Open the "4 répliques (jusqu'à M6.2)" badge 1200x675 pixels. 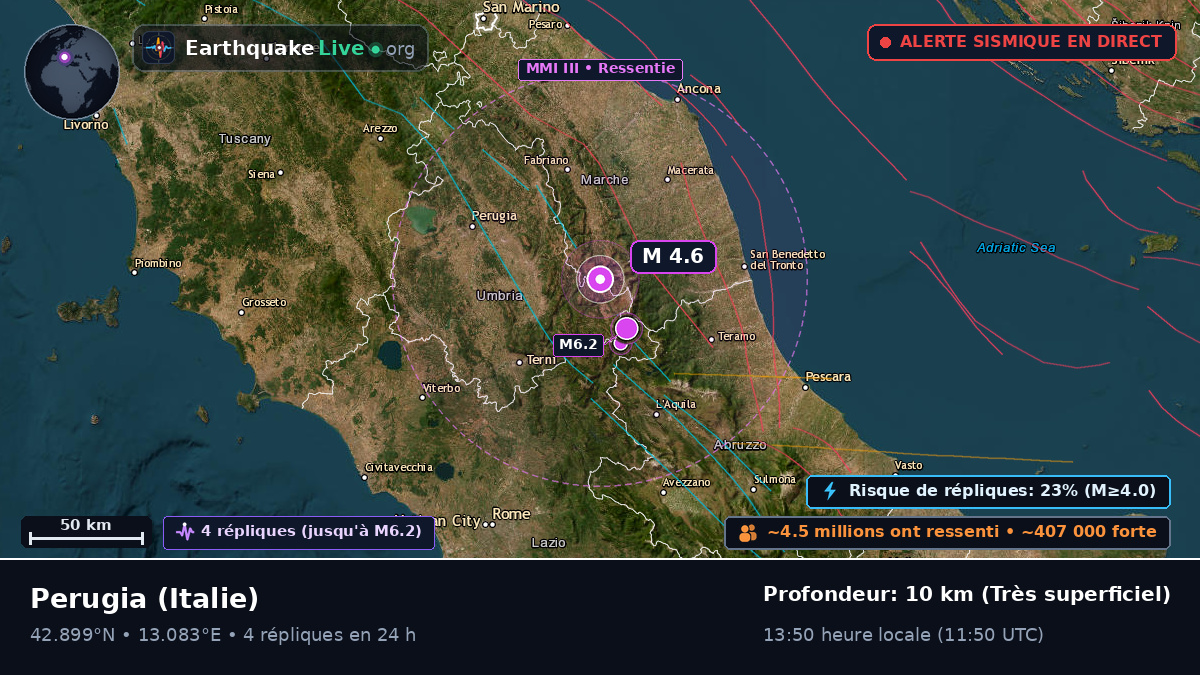(299, 532)
